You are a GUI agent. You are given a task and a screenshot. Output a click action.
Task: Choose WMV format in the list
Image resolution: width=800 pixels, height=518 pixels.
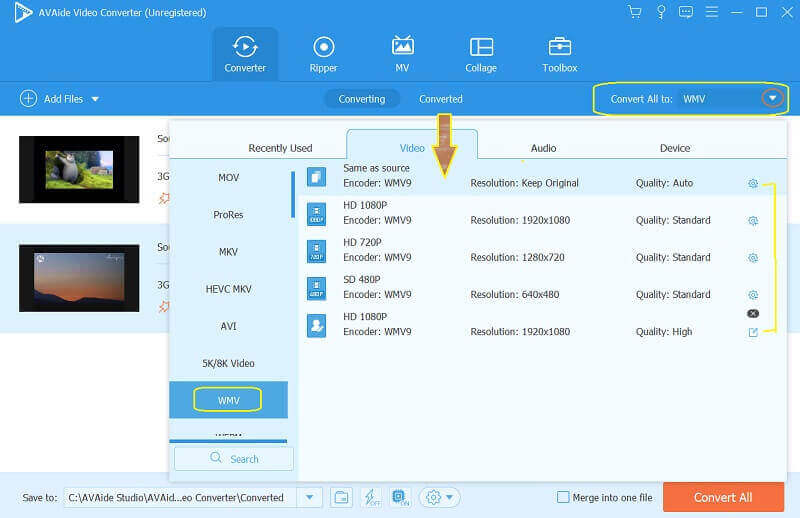[x=229, y=400]
